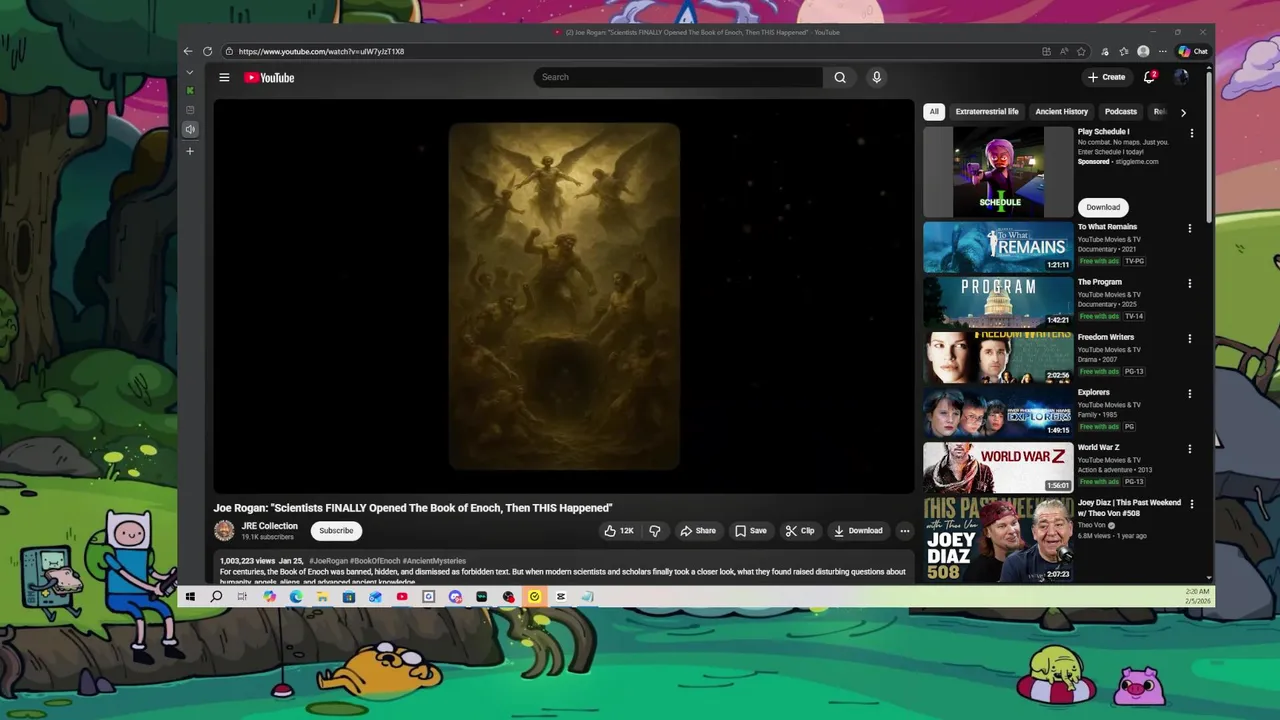Open options menu for Freedom Writers

click(x=1190, y=338)
